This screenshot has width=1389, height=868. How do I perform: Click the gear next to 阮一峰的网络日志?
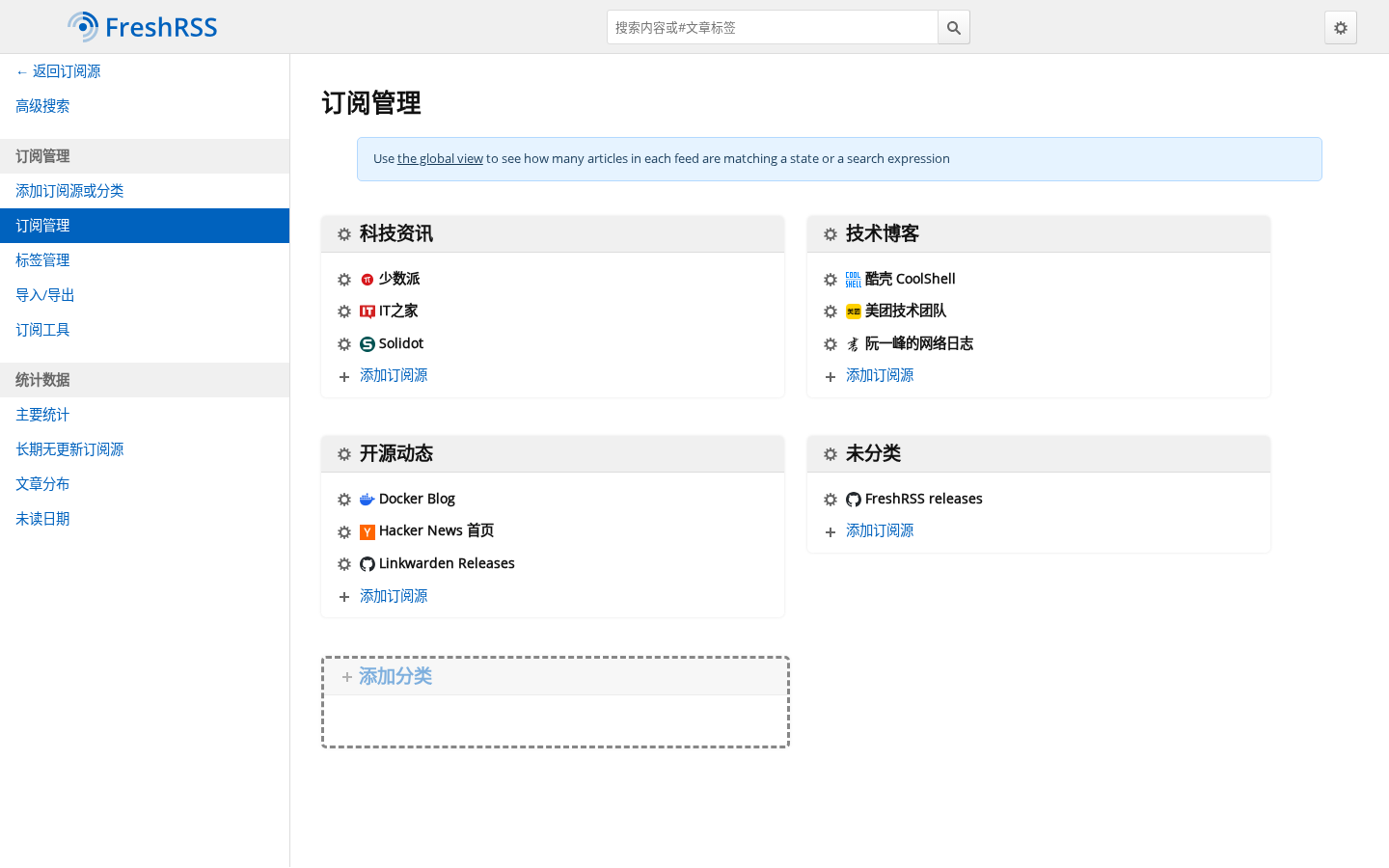(x=831, y=344)
